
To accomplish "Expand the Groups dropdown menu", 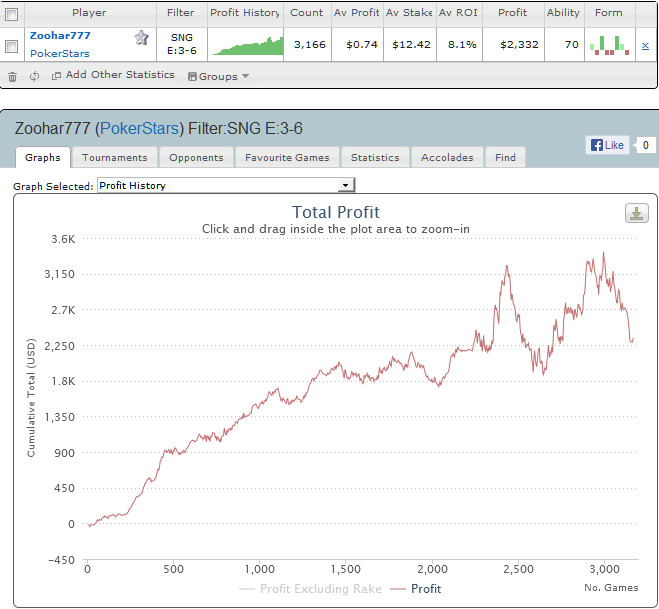I will click(x=219, y=76).
